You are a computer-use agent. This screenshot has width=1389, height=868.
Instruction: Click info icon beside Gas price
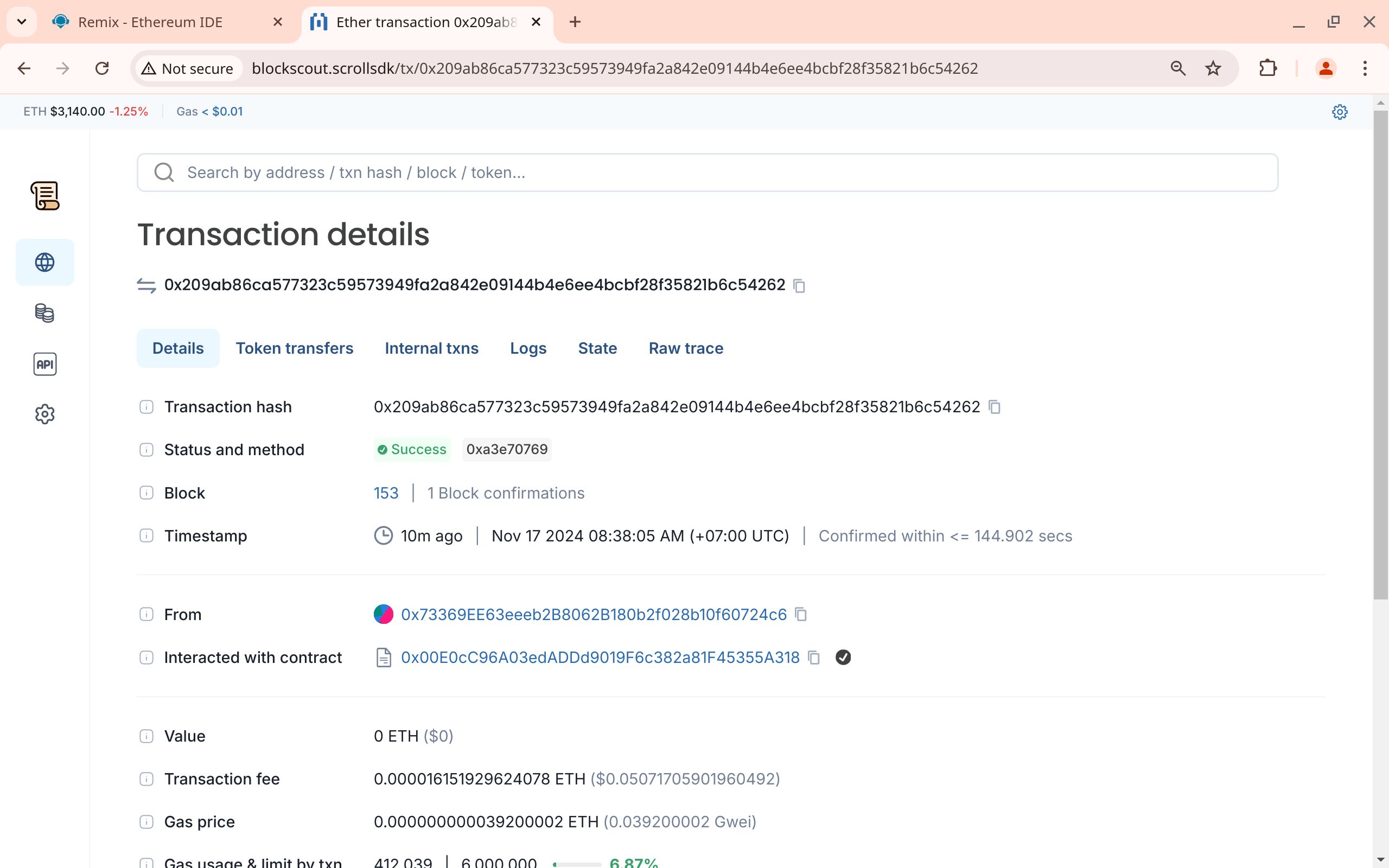click(x=146, y=822)
